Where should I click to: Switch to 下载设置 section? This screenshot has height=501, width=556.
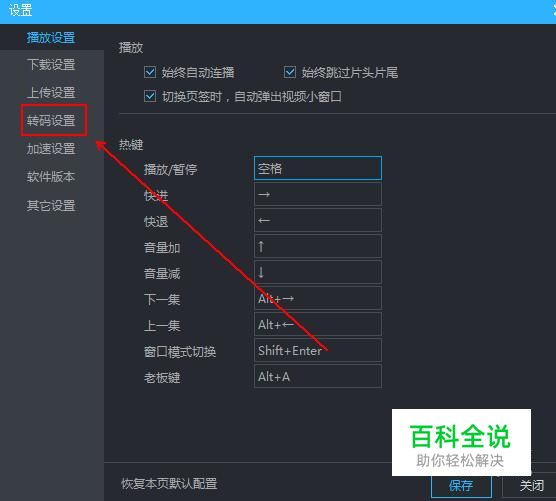[51, 65]
